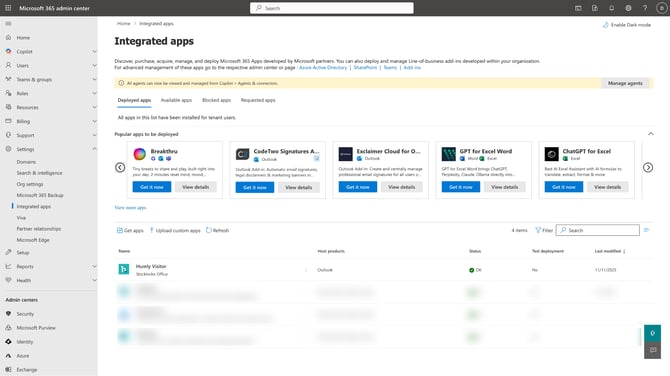Viewport: 670px width, 376px height.
Task: Click the Azure icon under Admin centers
Action: (9, 355)
